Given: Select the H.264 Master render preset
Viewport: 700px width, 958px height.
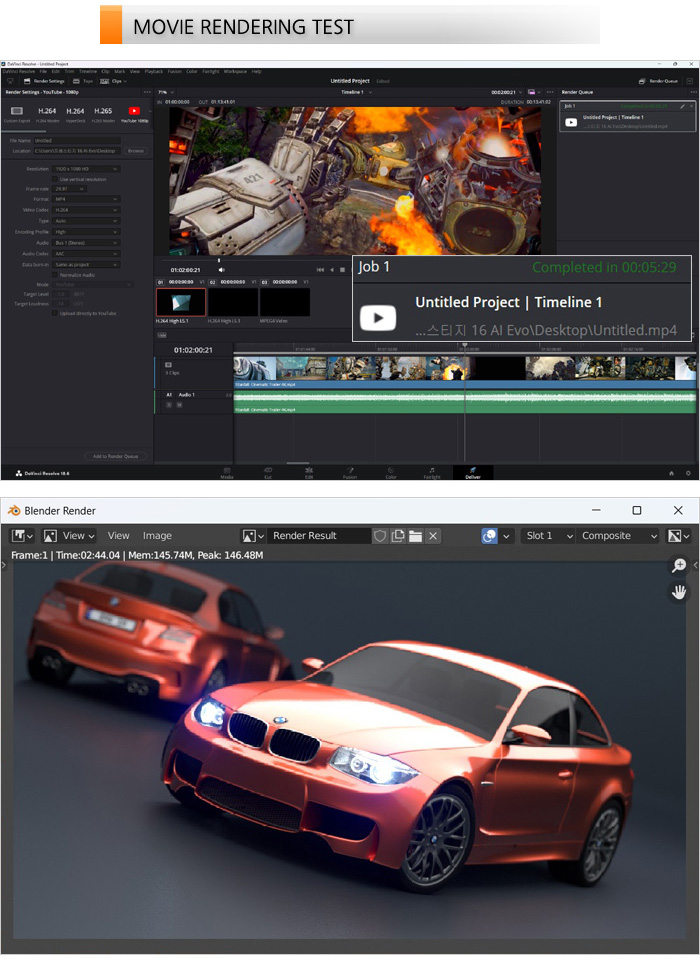Looking at the screenshot, I should 47,114.
